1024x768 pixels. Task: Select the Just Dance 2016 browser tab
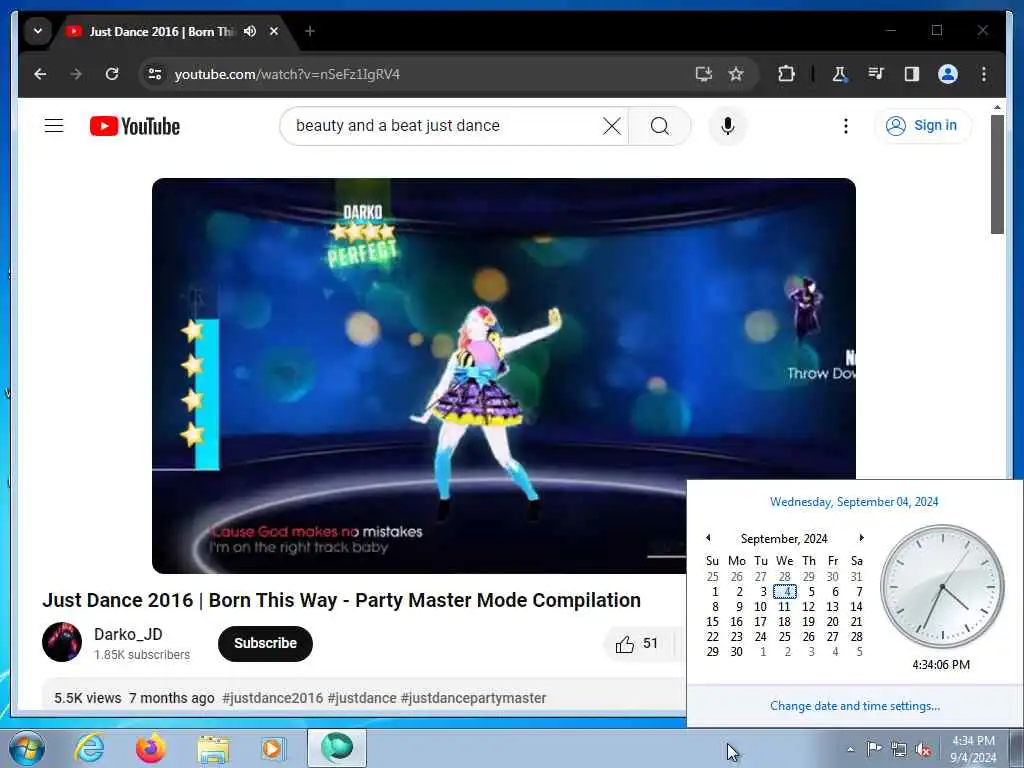(x=160, y=31)
